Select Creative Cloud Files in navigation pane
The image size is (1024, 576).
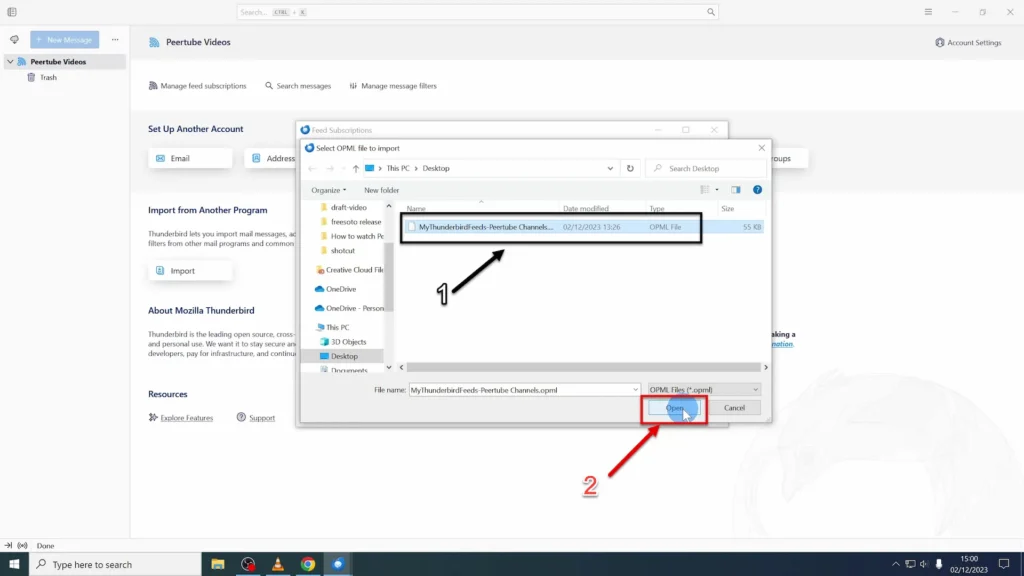(349, 270)
